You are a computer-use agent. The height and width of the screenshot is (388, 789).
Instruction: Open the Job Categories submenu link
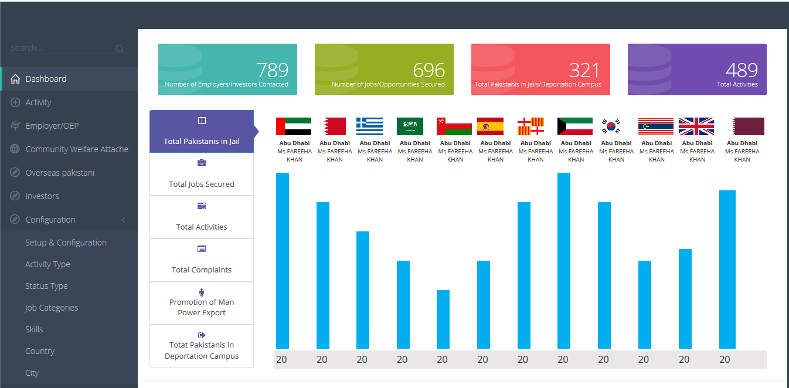[52, 307]
